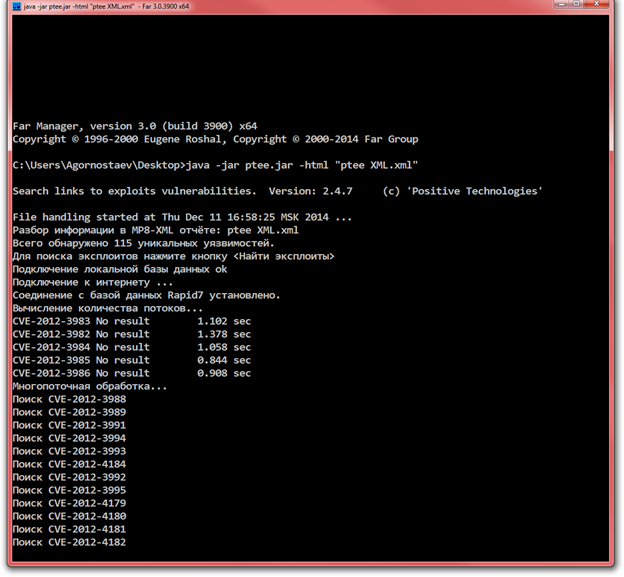Click the 'Far Manager, version 3.0' line

(x=134, y=126)
